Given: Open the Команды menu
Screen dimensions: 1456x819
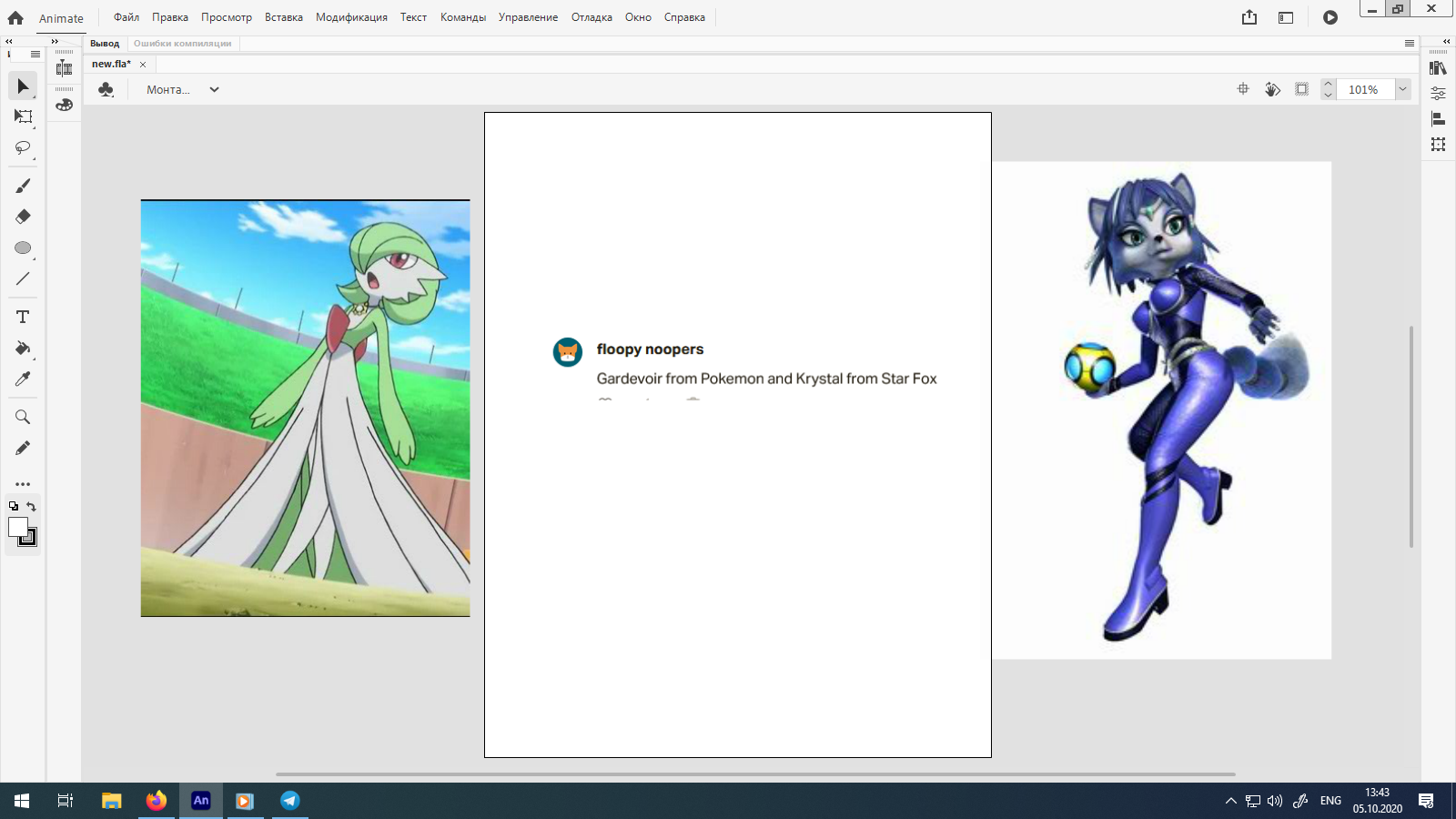Looking at the screenshot, I should pos(463,17).
